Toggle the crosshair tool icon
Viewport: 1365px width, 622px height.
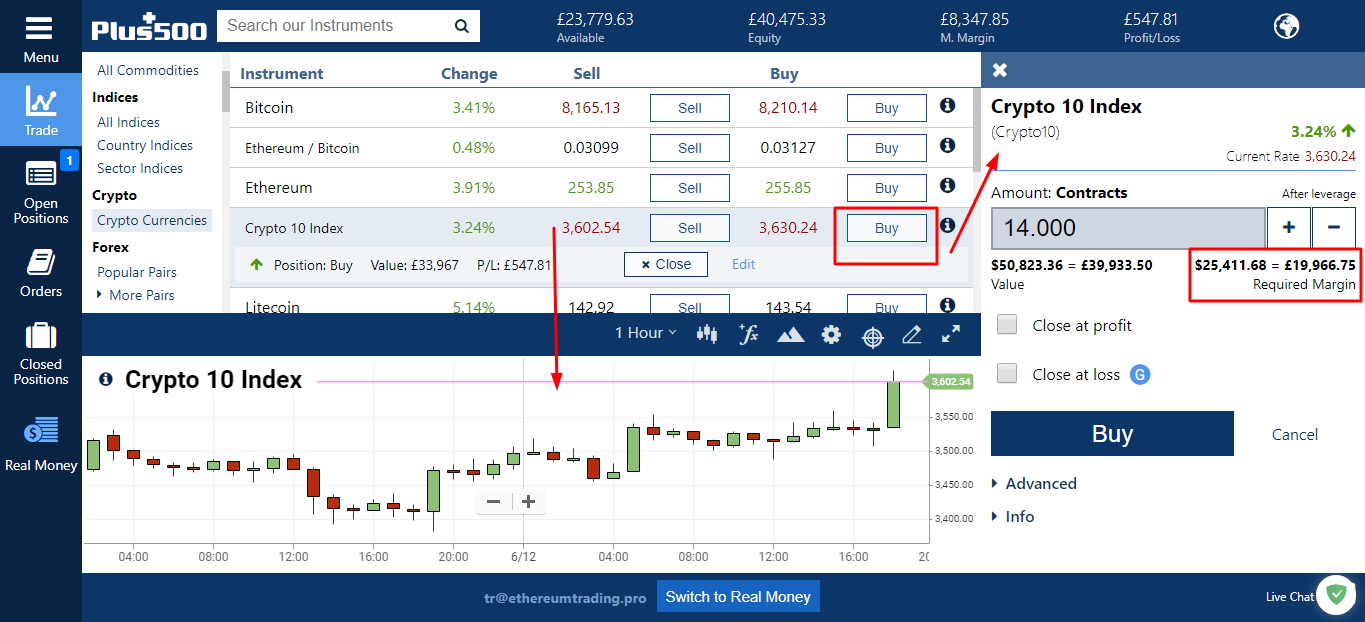[x=873, y=336]
